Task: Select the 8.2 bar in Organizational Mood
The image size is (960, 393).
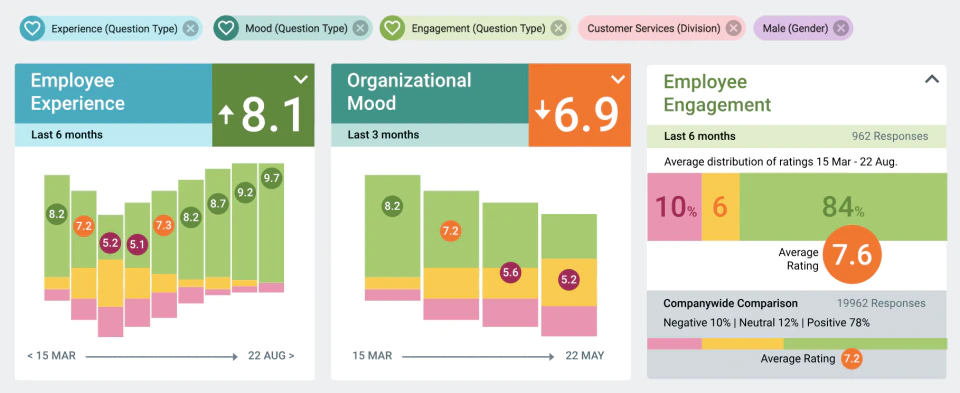Action: pyautogui.click(x=392, y=238)
